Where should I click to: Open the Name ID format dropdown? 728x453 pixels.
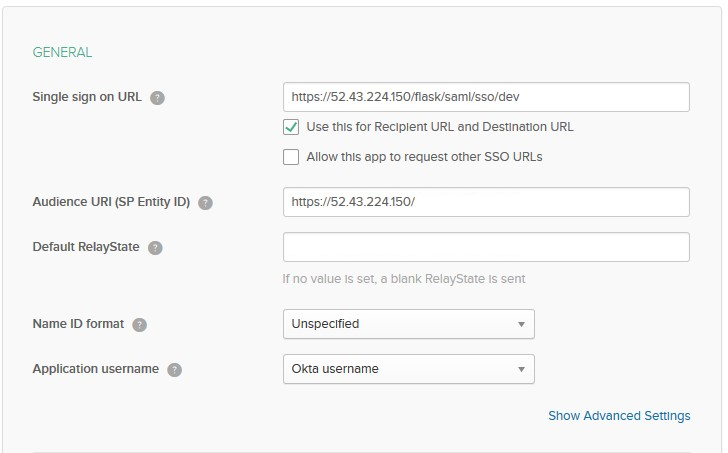[408, 324]
